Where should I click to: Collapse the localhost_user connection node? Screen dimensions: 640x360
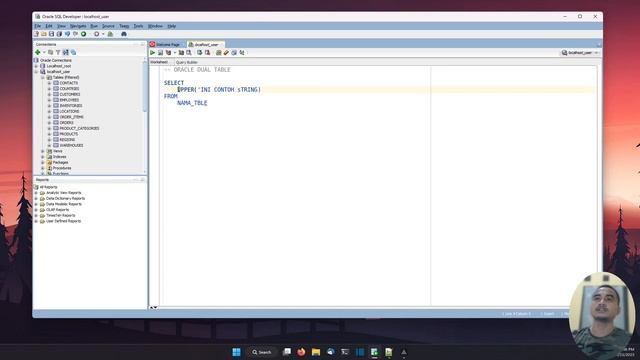(36, 72)
